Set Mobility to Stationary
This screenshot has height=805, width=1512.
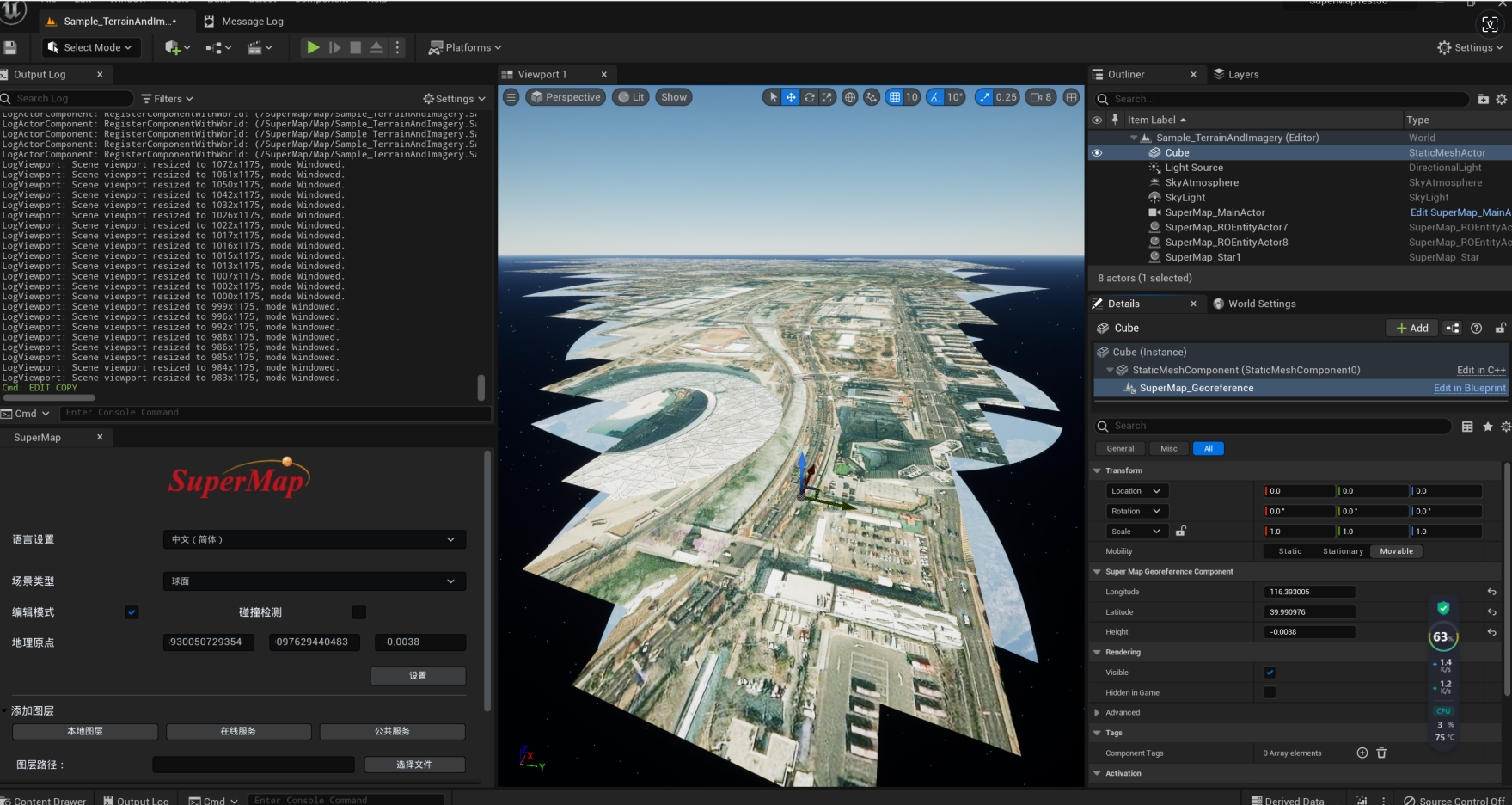tap(1343, 551)
